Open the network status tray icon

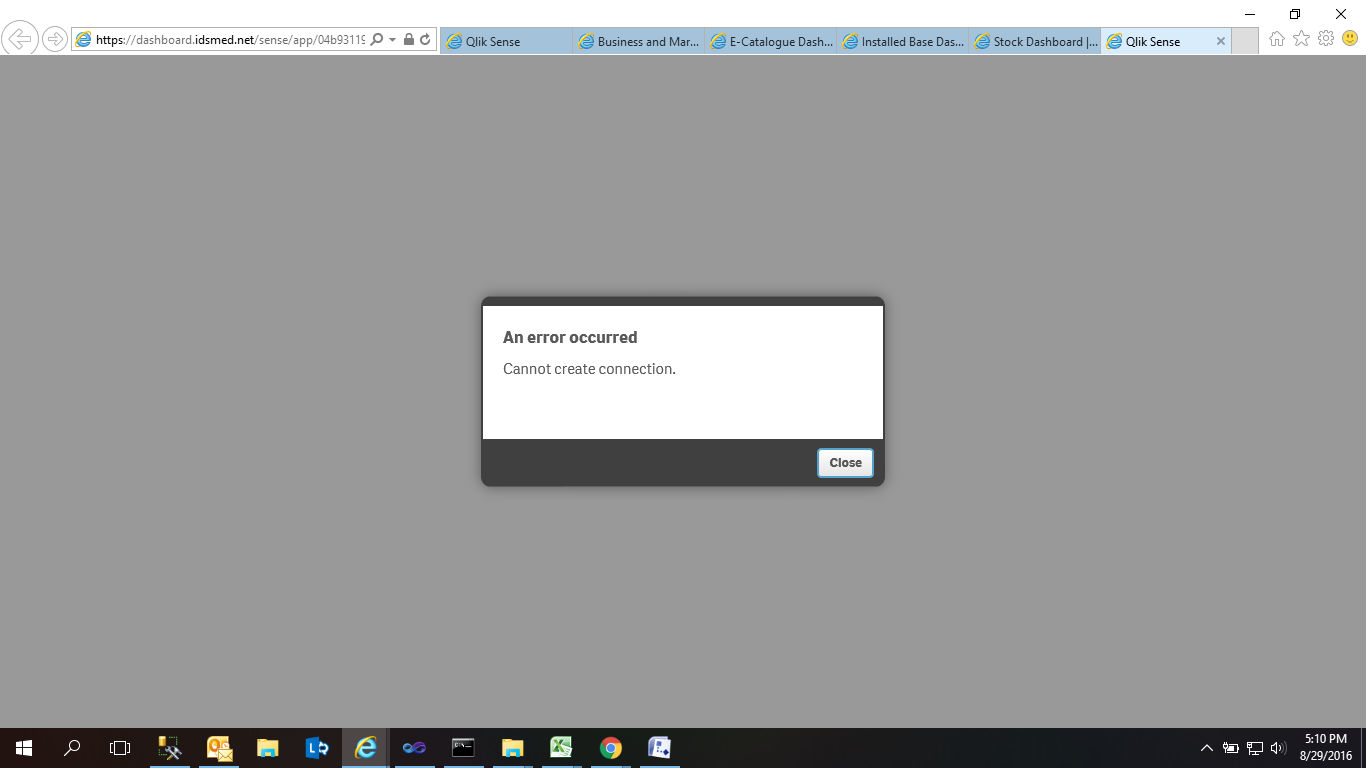(x=1255, y=748)
